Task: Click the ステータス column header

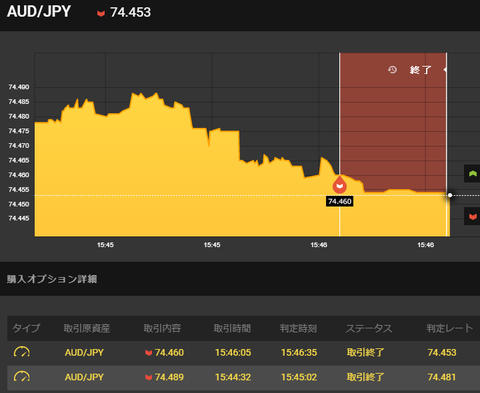Action: click(x=369, y=328)
